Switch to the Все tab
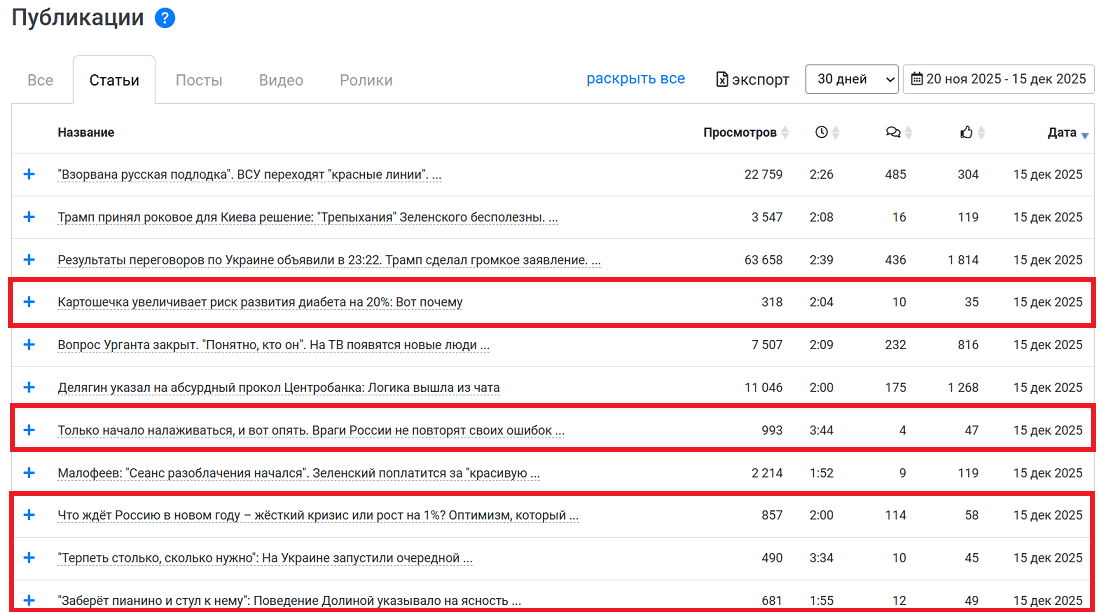 coord(40,80)
